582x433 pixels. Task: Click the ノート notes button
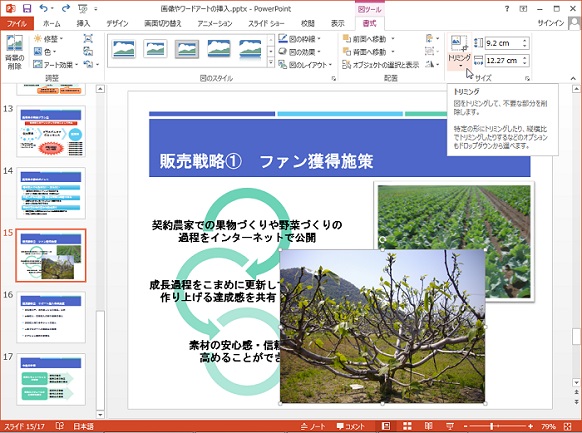[313, 426]
